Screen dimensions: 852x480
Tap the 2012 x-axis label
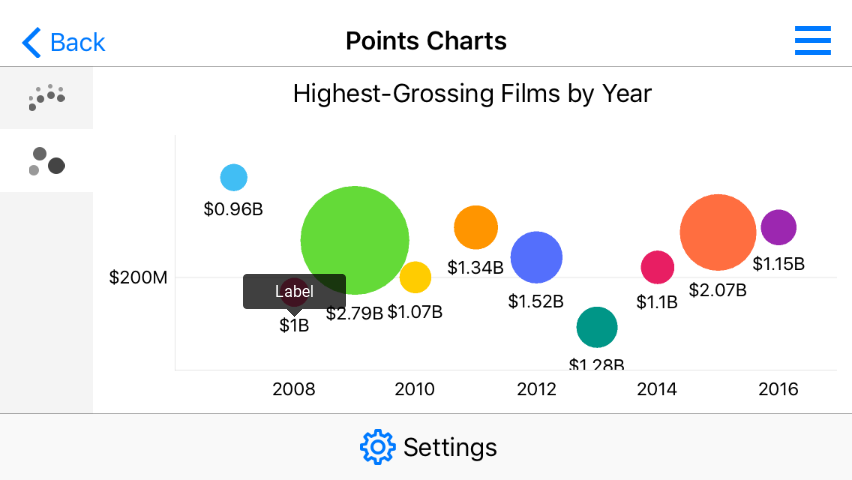point(536,389)
